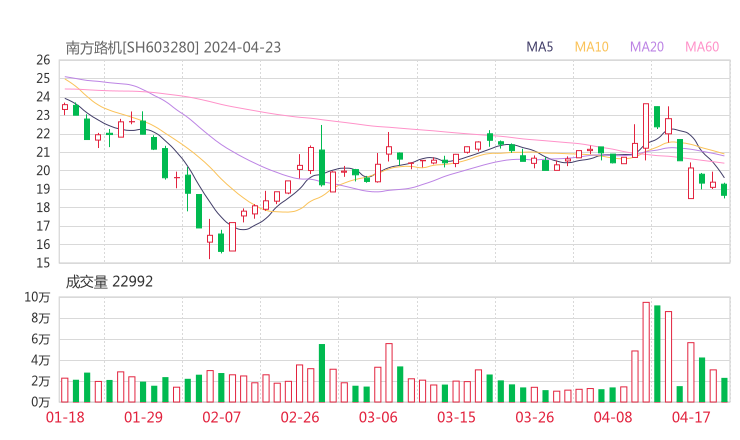Screen dimensions: 740x440
Task: Click the MA10 legend label
Action: click(591, 47)
